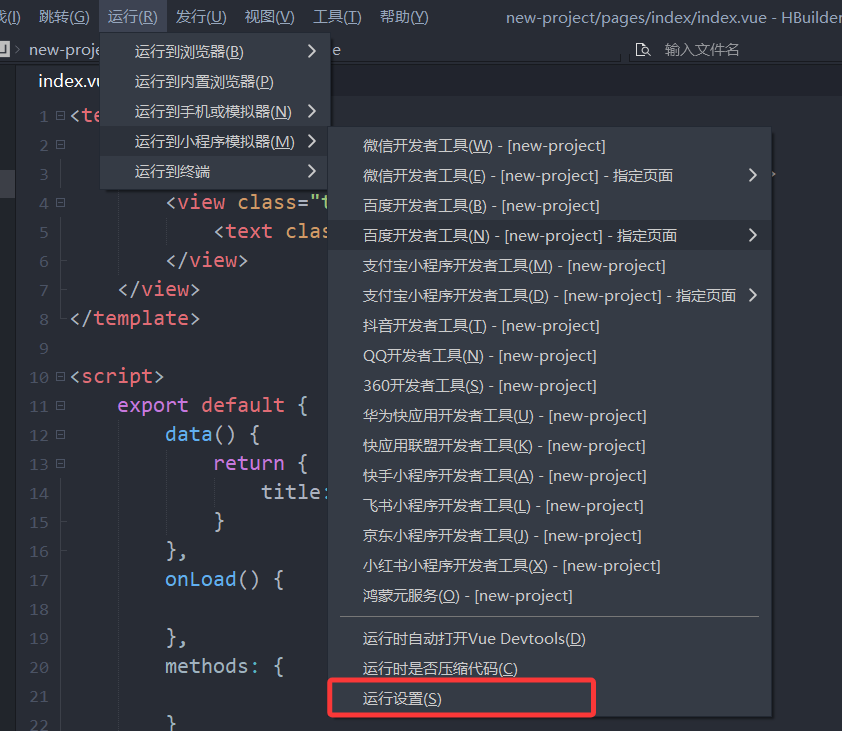Expand arrow of 百度开发者工具(N) 指定页面
Screen dimensions: 842x731
[x=753, y=235]
